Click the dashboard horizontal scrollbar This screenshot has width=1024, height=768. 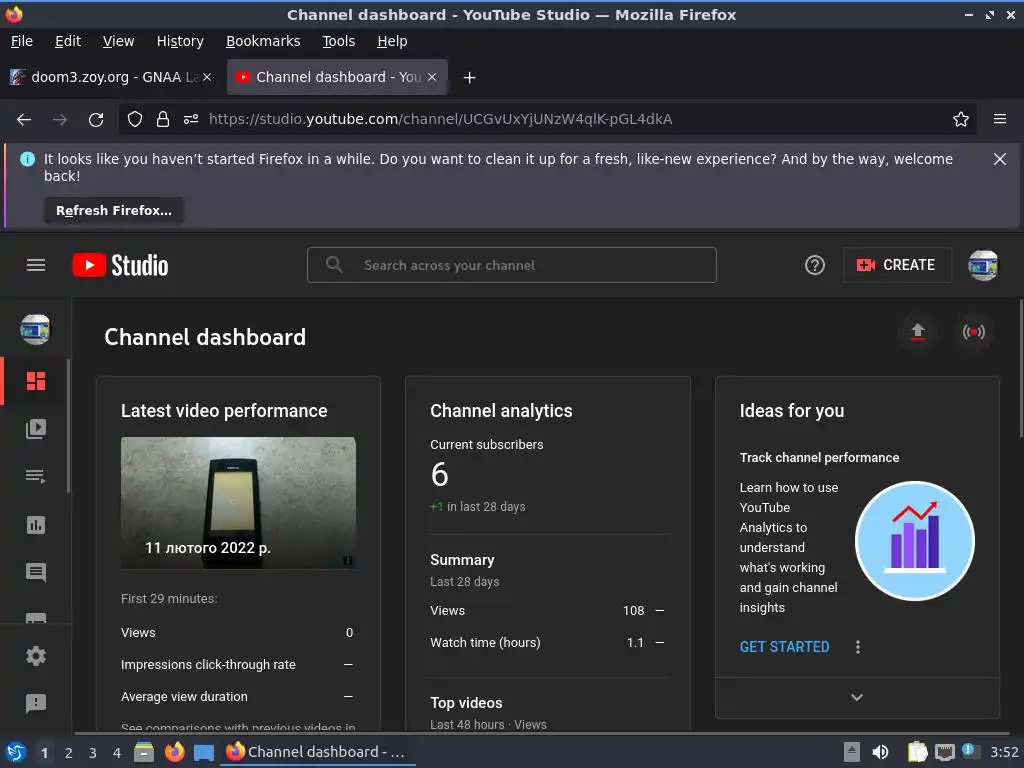(x=541, y=733)
